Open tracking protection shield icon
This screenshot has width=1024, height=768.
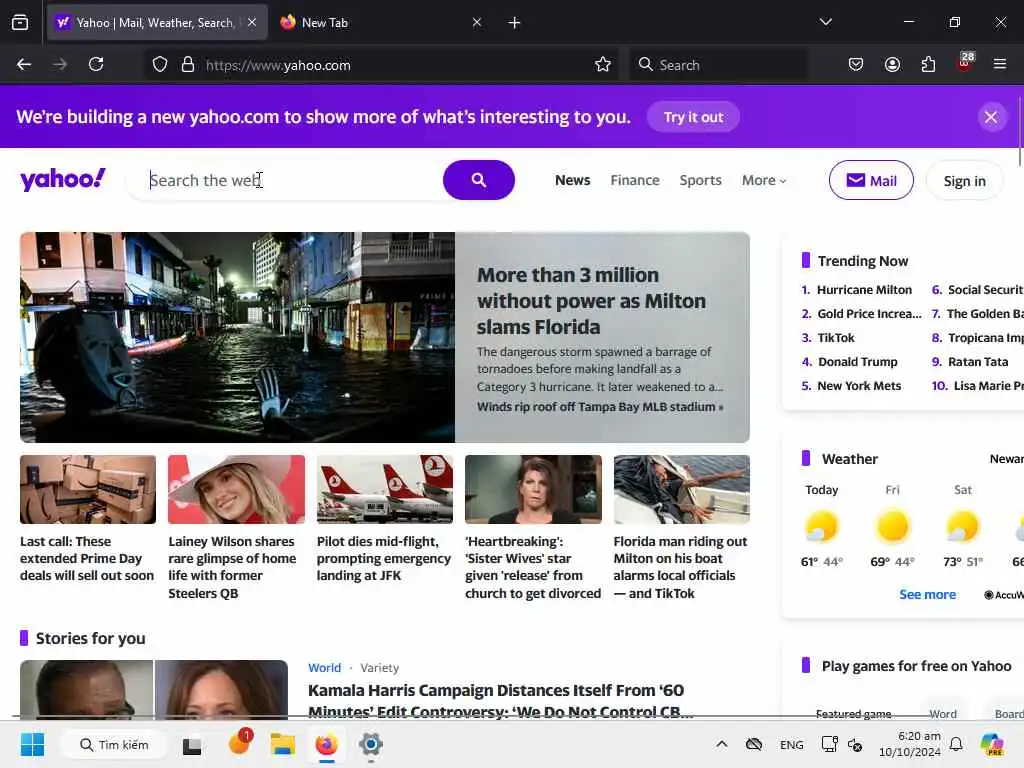tap(160, 65)
